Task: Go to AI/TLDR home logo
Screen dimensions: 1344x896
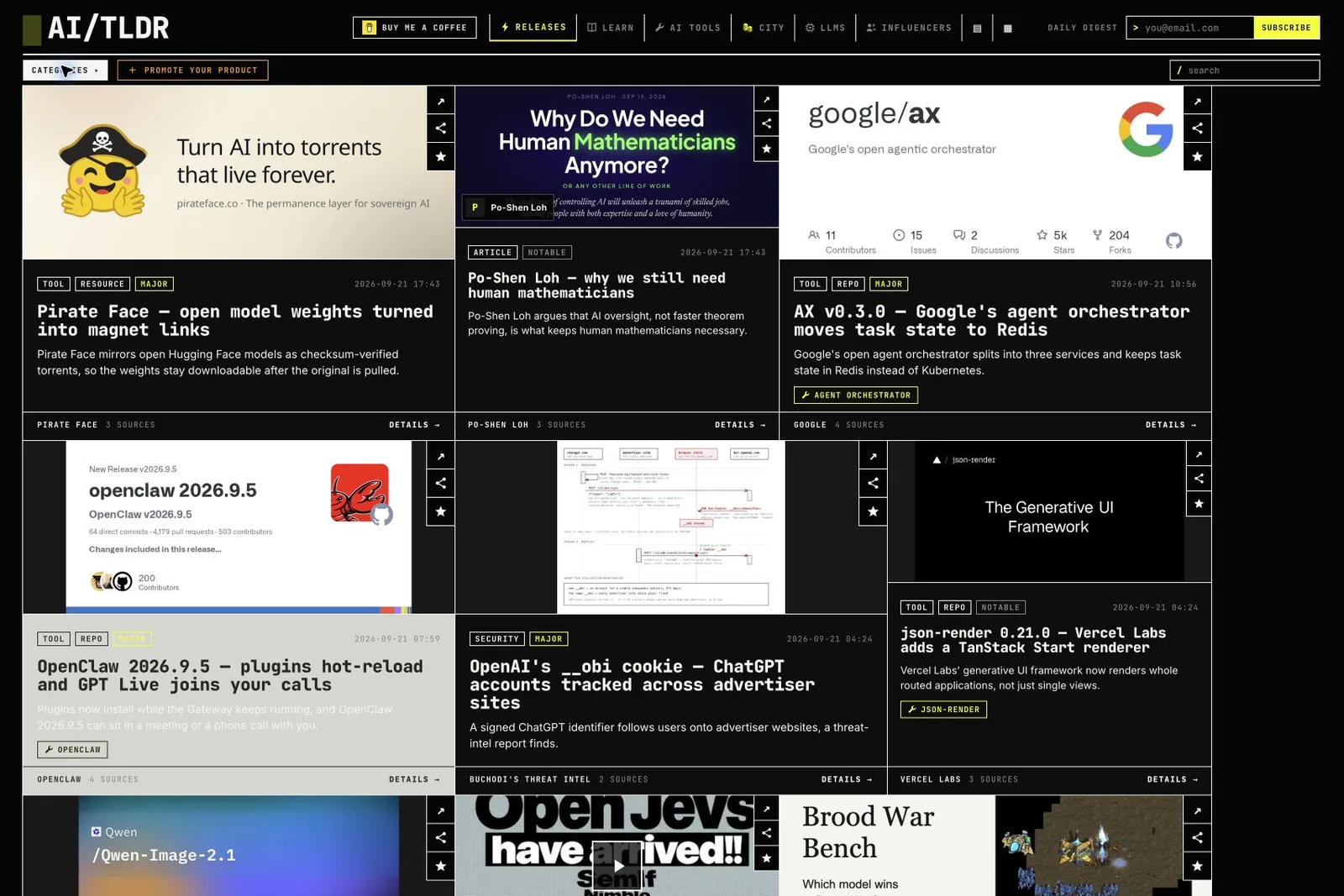Action: [96, 29]
